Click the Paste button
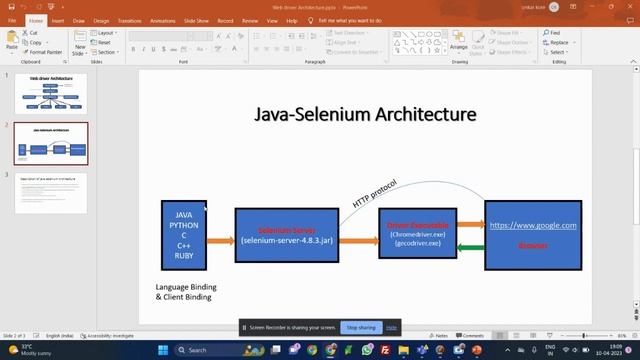This screenshot has width=640, height=360. pyautogui.click(x=12, y=42)
